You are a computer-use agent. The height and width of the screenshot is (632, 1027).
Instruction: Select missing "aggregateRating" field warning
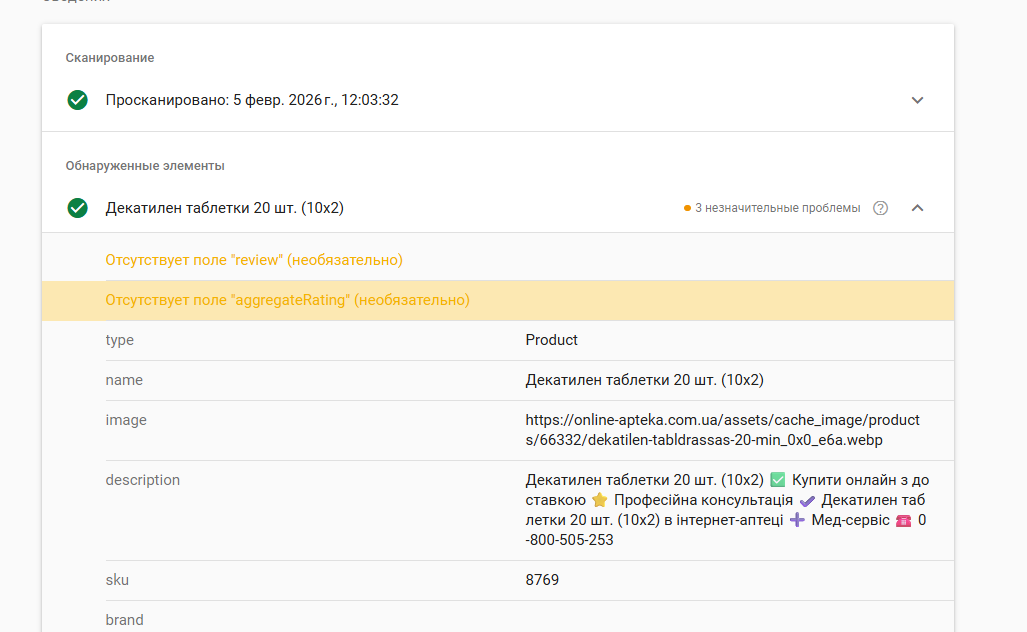[288, 300]
